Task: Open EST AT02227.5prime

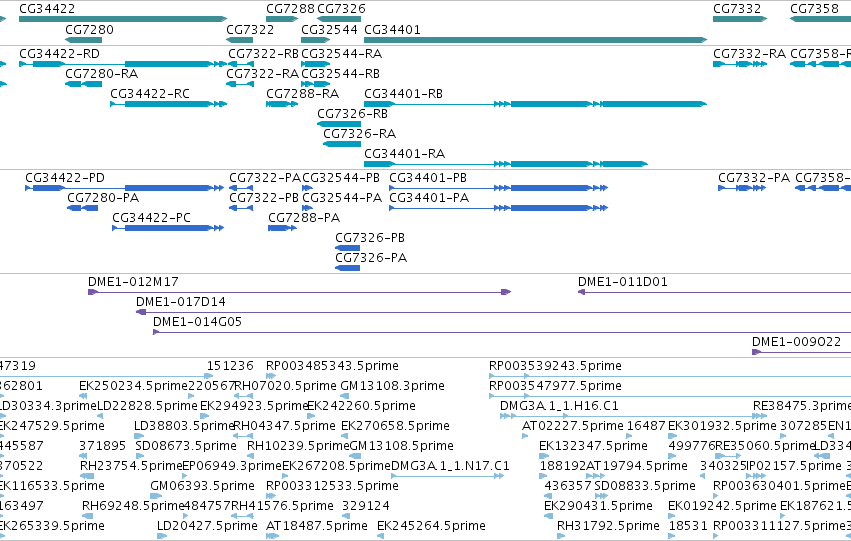Action: (x=525, y=436)
